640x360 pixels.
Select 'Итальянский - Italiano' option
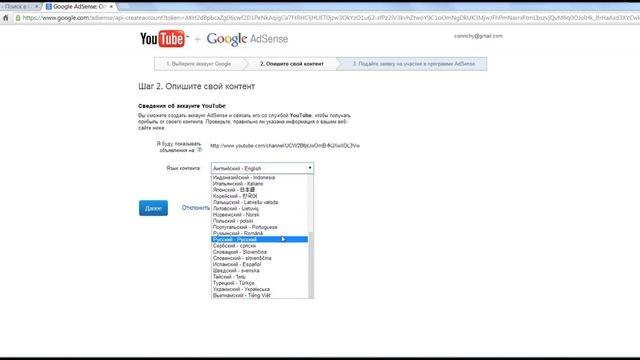point(260,184)
